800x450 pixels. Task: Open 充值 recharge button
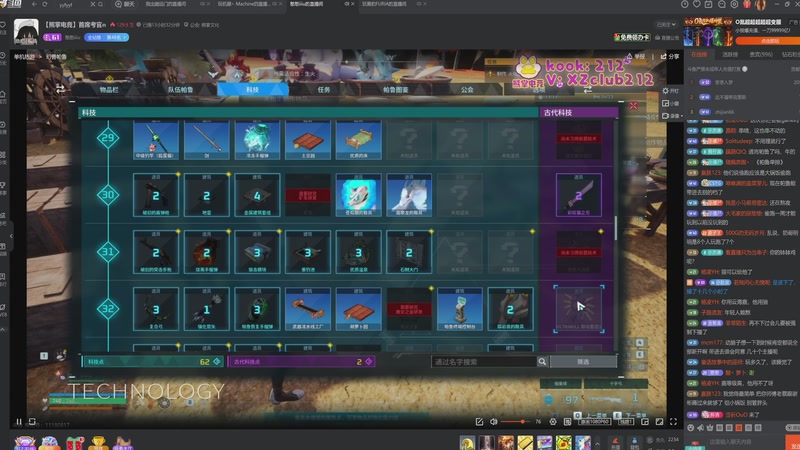pyautogui.click(x=615, y=443)
